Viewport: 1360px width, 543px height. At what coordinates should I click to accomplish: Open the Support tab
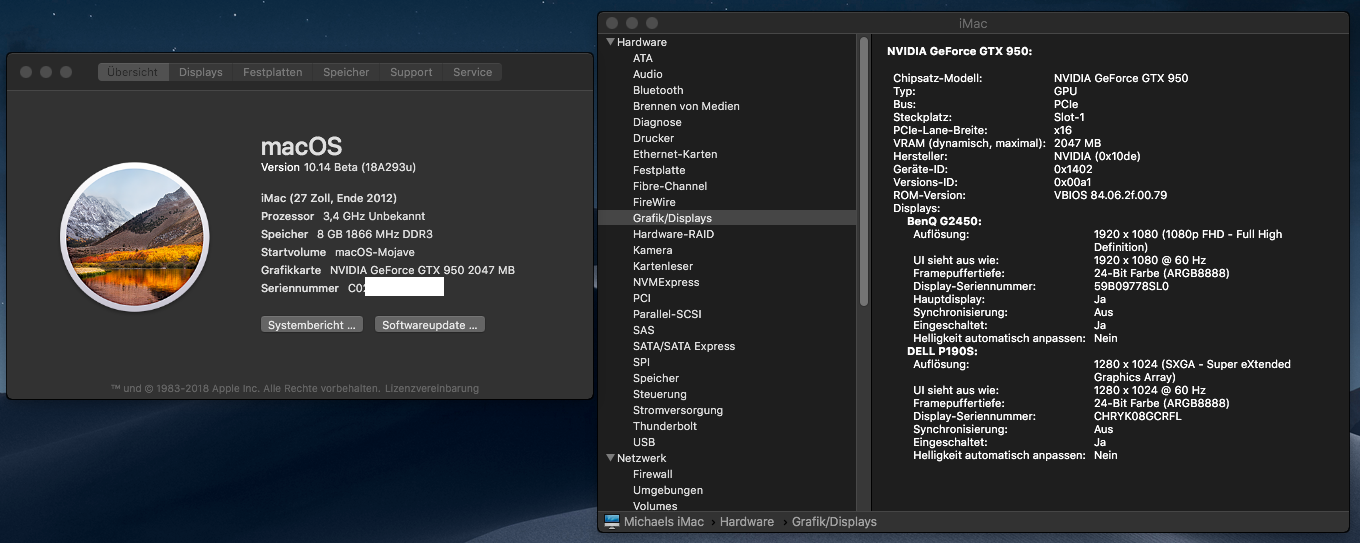coord(411,72)
